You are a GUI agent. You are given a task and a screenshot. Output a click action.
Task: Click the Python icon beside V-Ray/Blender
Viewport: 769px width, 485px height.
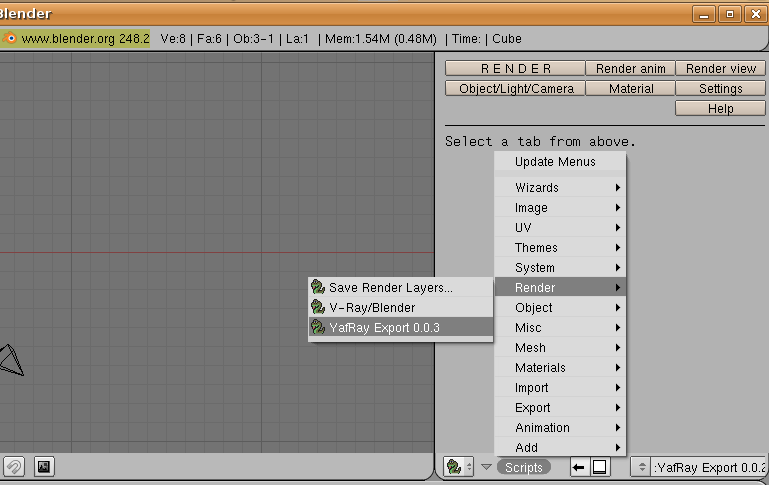318,307
